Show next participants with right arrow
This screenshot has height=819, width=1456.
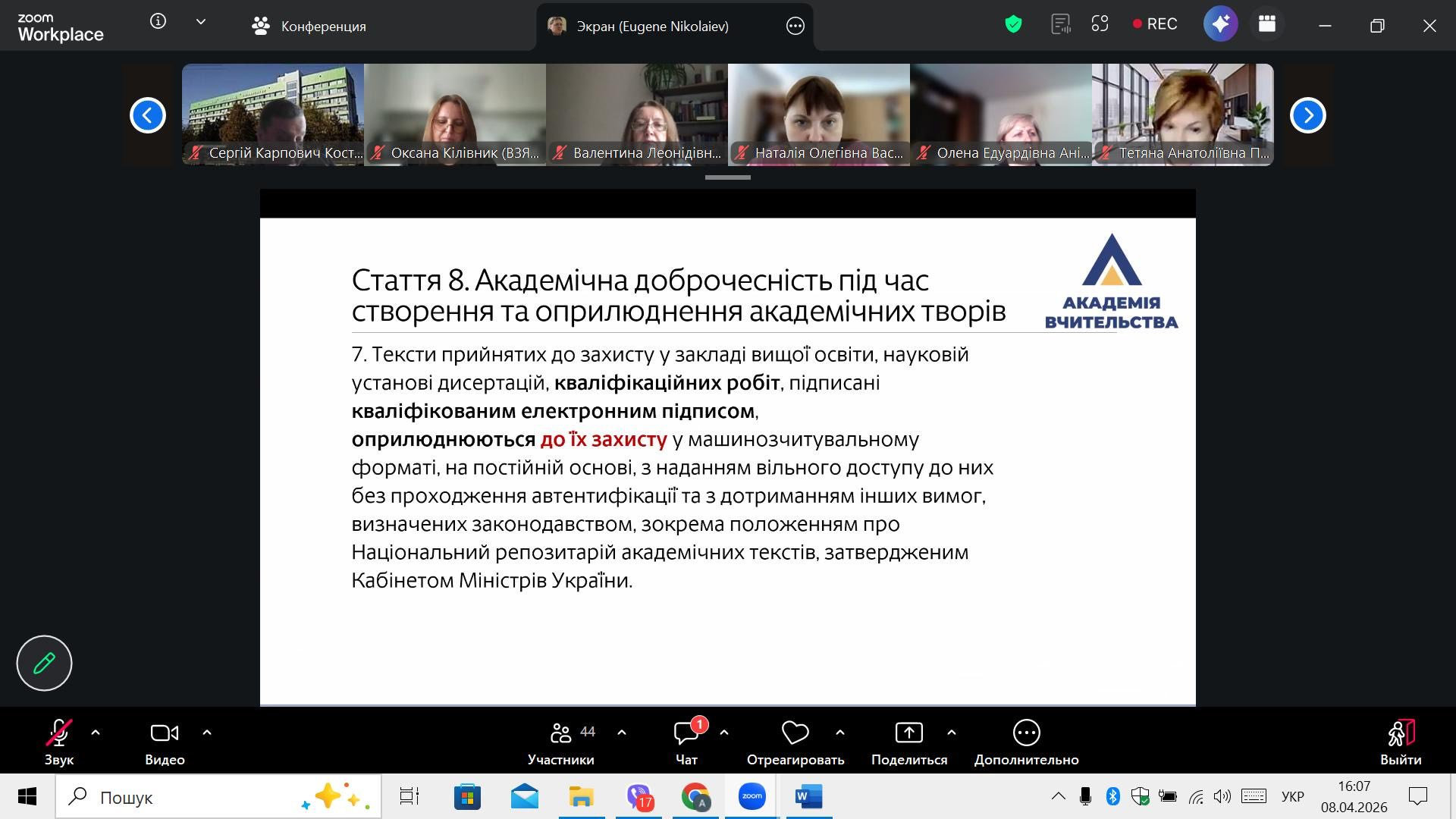coord(1307,115)
